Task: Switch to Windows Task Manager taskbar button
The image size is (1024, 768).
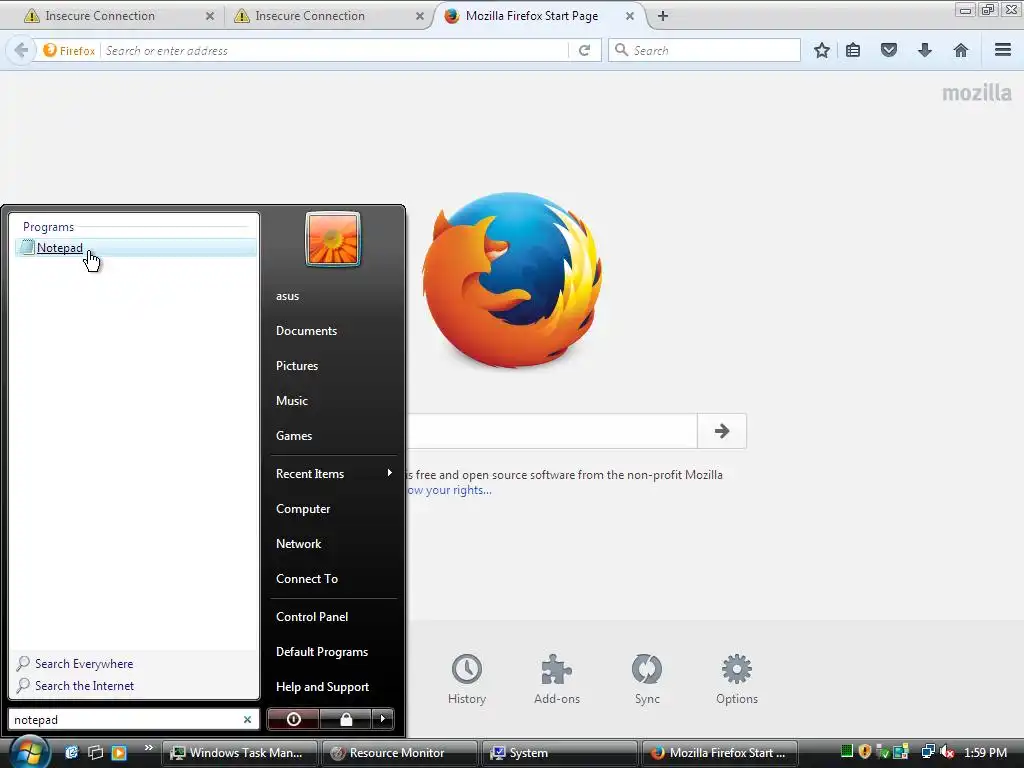Action: pyautogui.click(x=240, y=753)
